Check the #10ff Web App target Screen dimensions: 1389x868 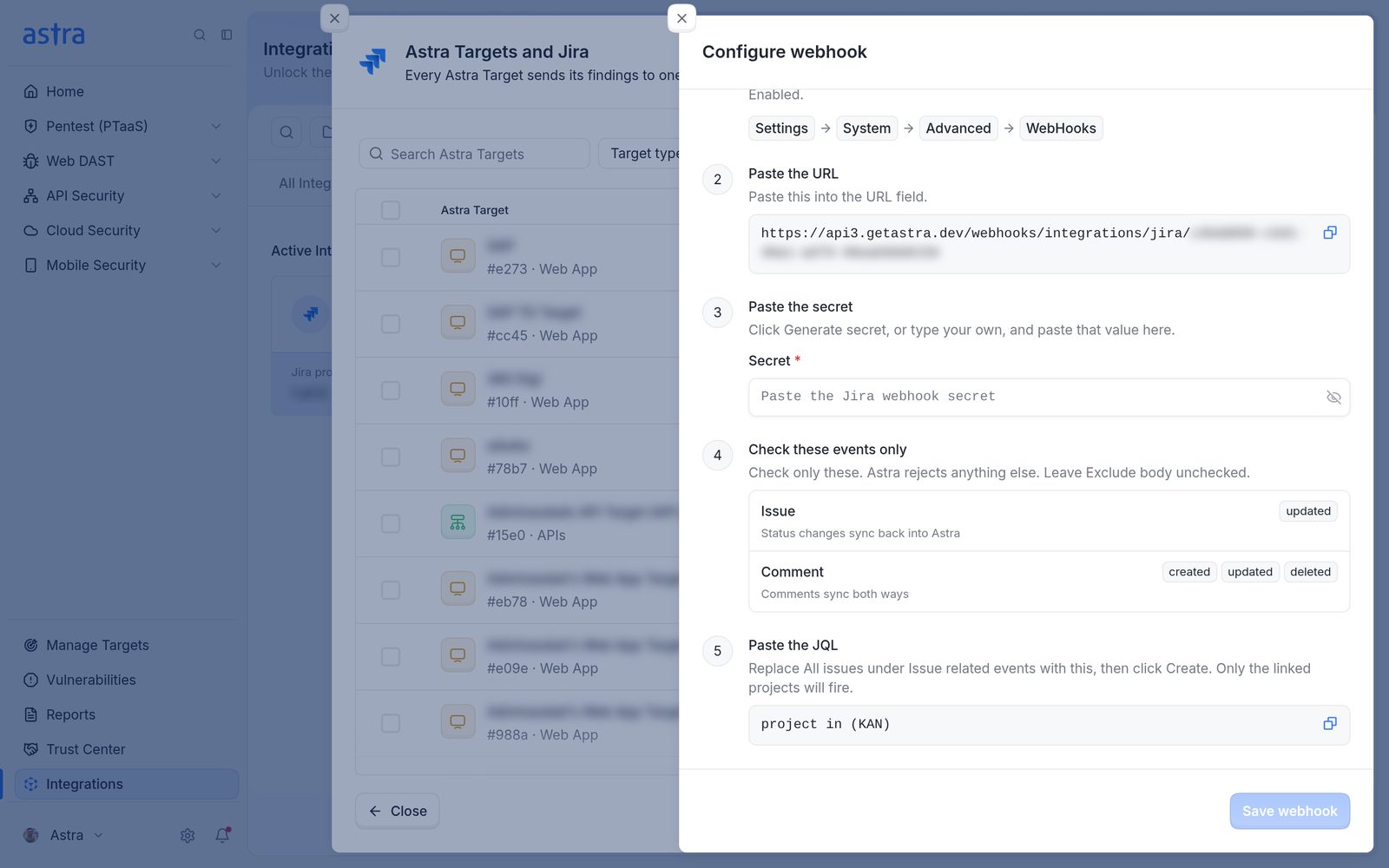point(391,390)
